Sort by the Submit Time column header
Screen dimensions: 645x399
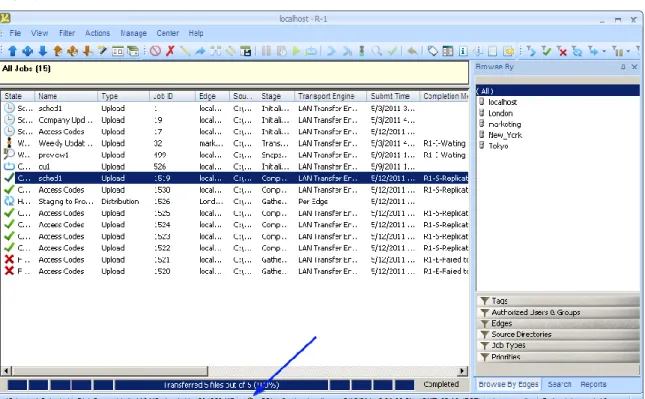(393, 96)
